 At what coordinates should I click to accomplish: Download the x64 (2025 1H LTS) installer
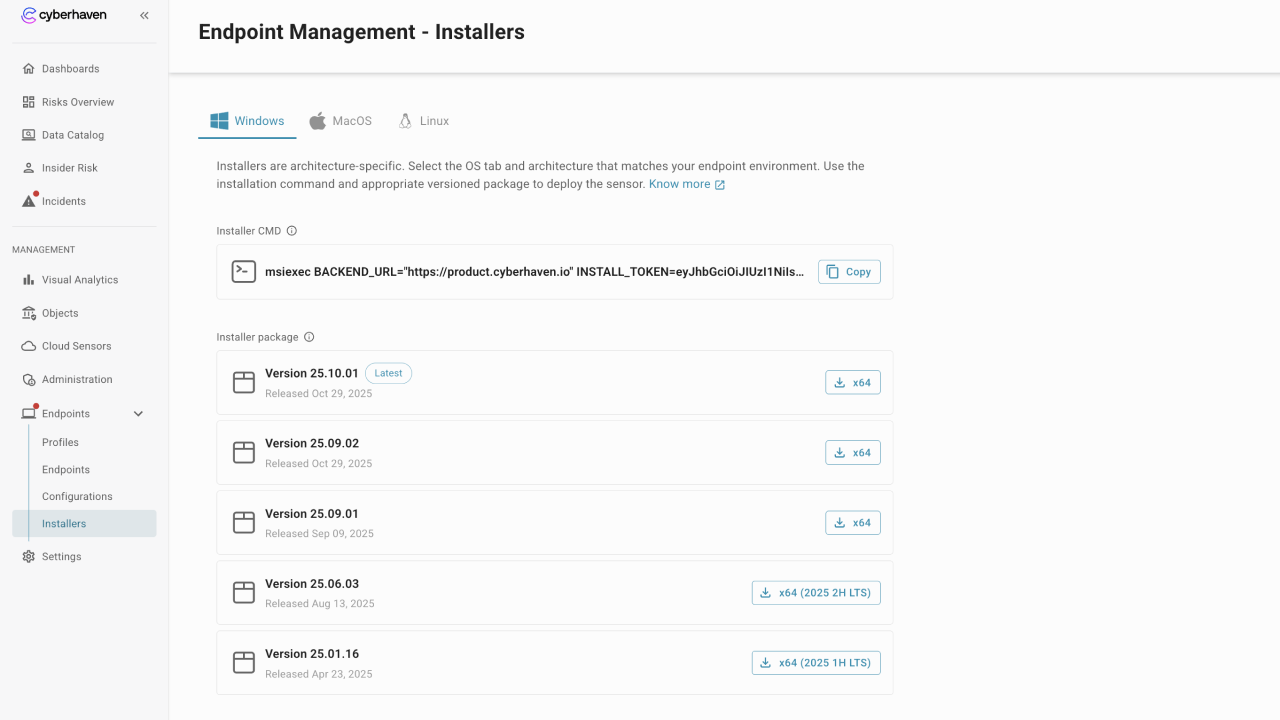point(815,663)
